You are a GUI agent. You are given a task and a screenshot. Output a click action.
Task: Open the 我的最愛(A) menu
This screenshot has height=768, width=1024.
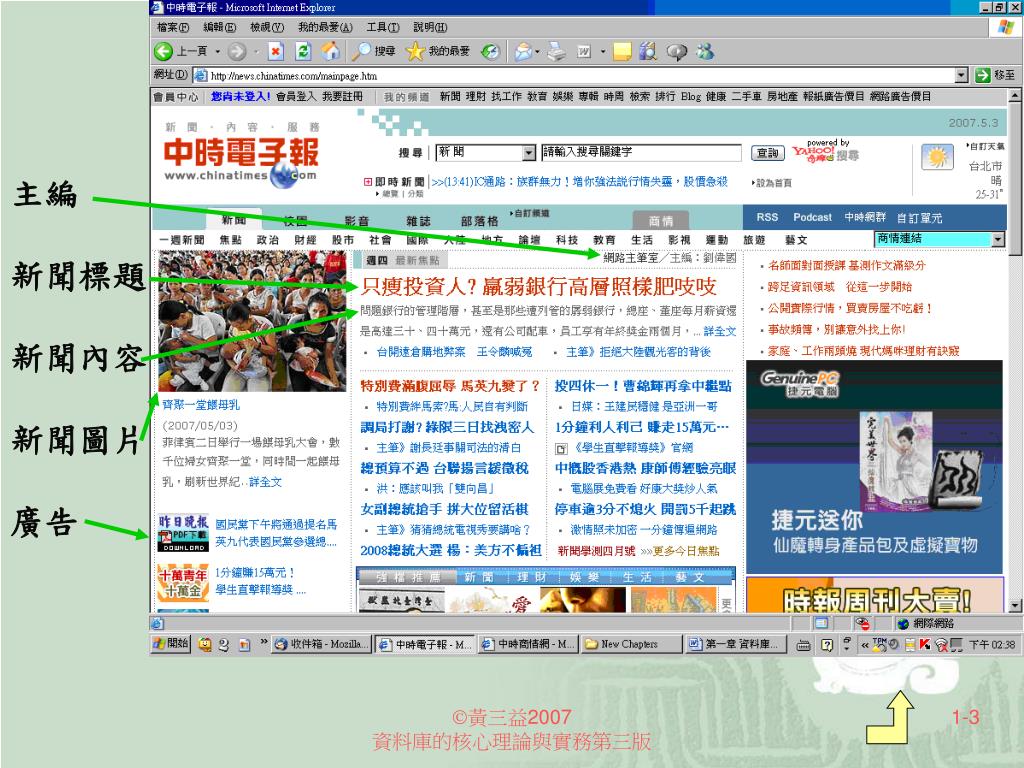click(325, 27)
